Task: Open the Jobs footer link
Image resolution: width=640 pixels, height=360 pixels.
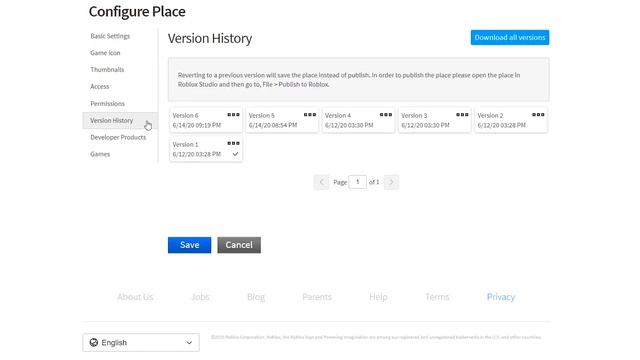Action: coord(200,297)
